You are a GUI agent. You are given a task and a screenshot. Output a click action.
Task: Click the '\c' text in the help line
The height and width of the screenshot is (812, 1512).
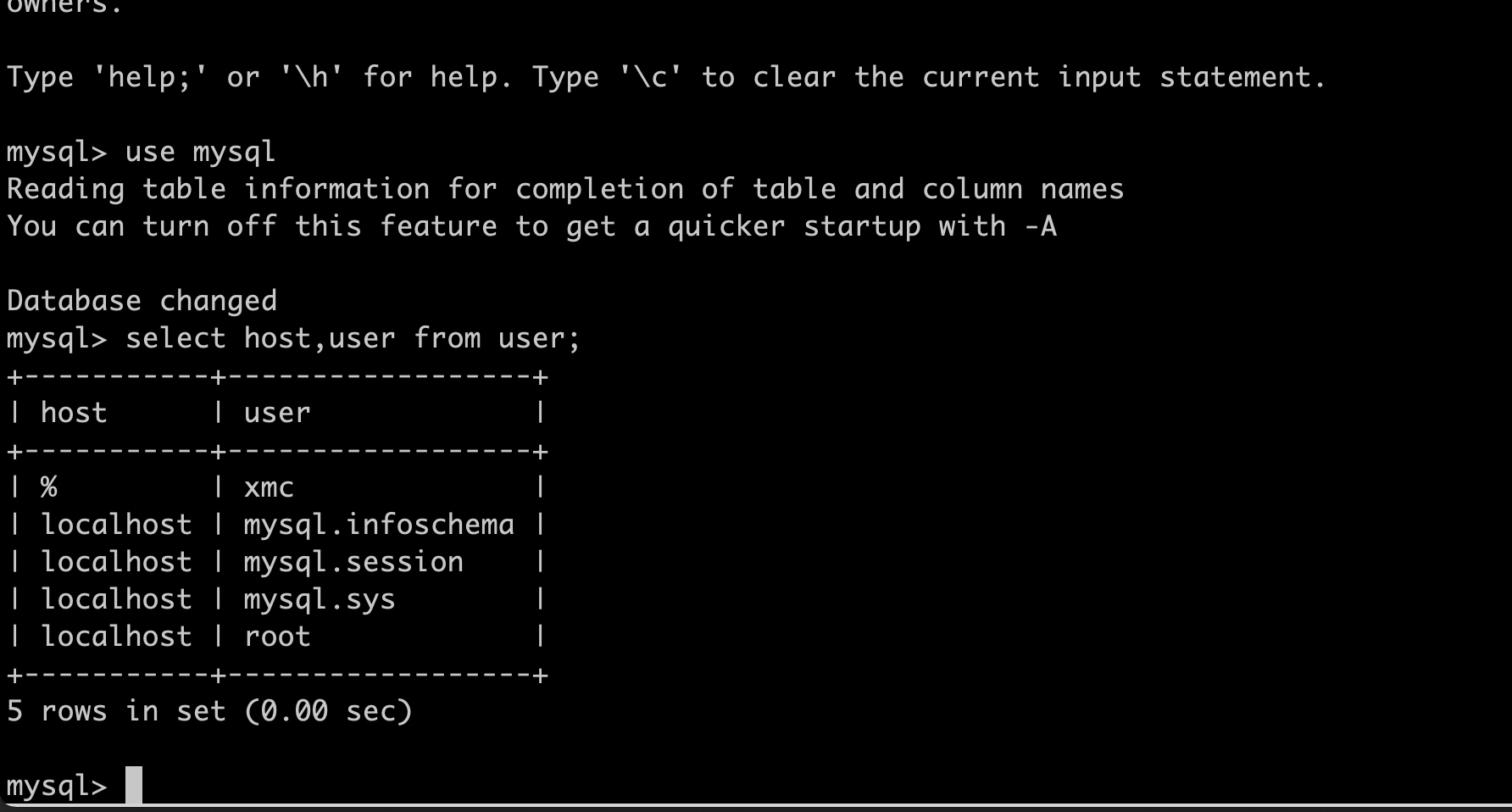click(650, 77)
